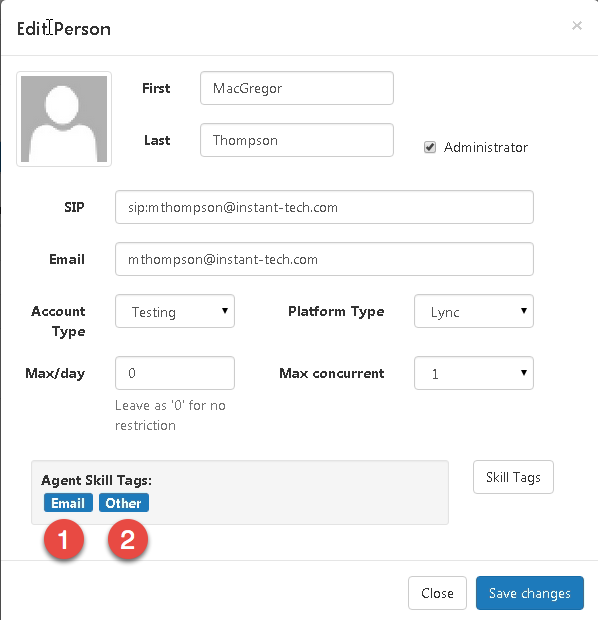Save changes to the person

click(x=530, y=593)
